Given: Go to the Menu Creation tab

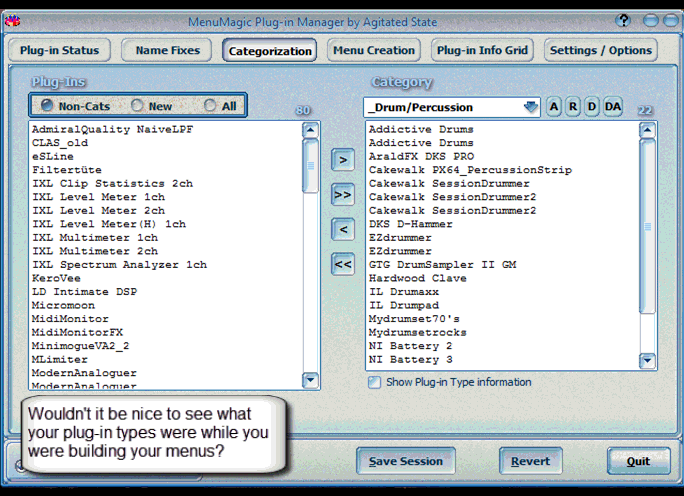Looking at the screenshot, I should coord(374,50).
